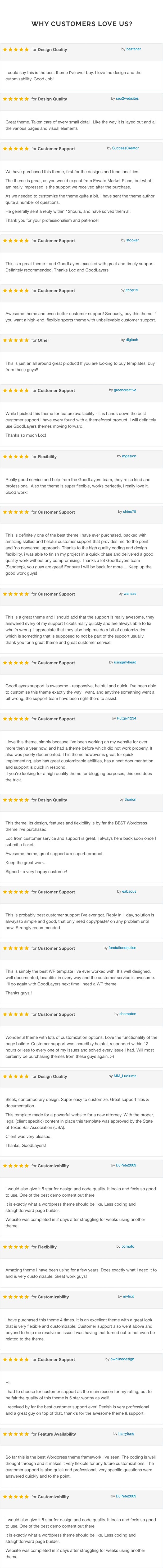Open the wanass reviewer link
The height and width of the screenshot is (1568, 163).
[130, 593]
